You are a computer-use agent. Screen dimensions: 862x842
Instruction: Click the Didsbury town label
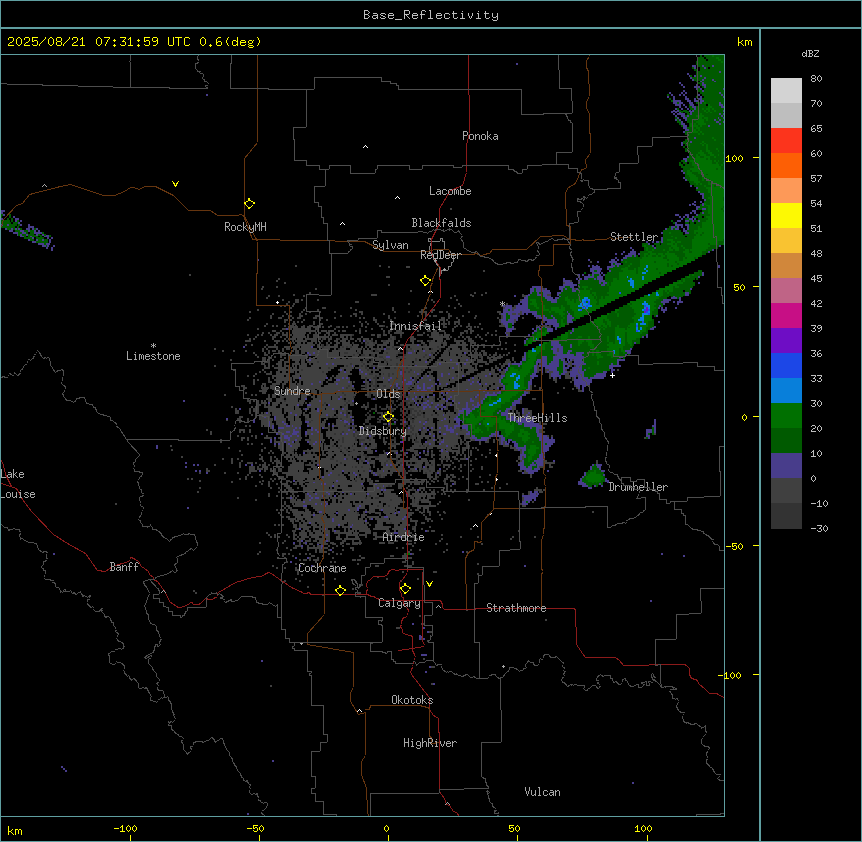click(x=383, y=431)
